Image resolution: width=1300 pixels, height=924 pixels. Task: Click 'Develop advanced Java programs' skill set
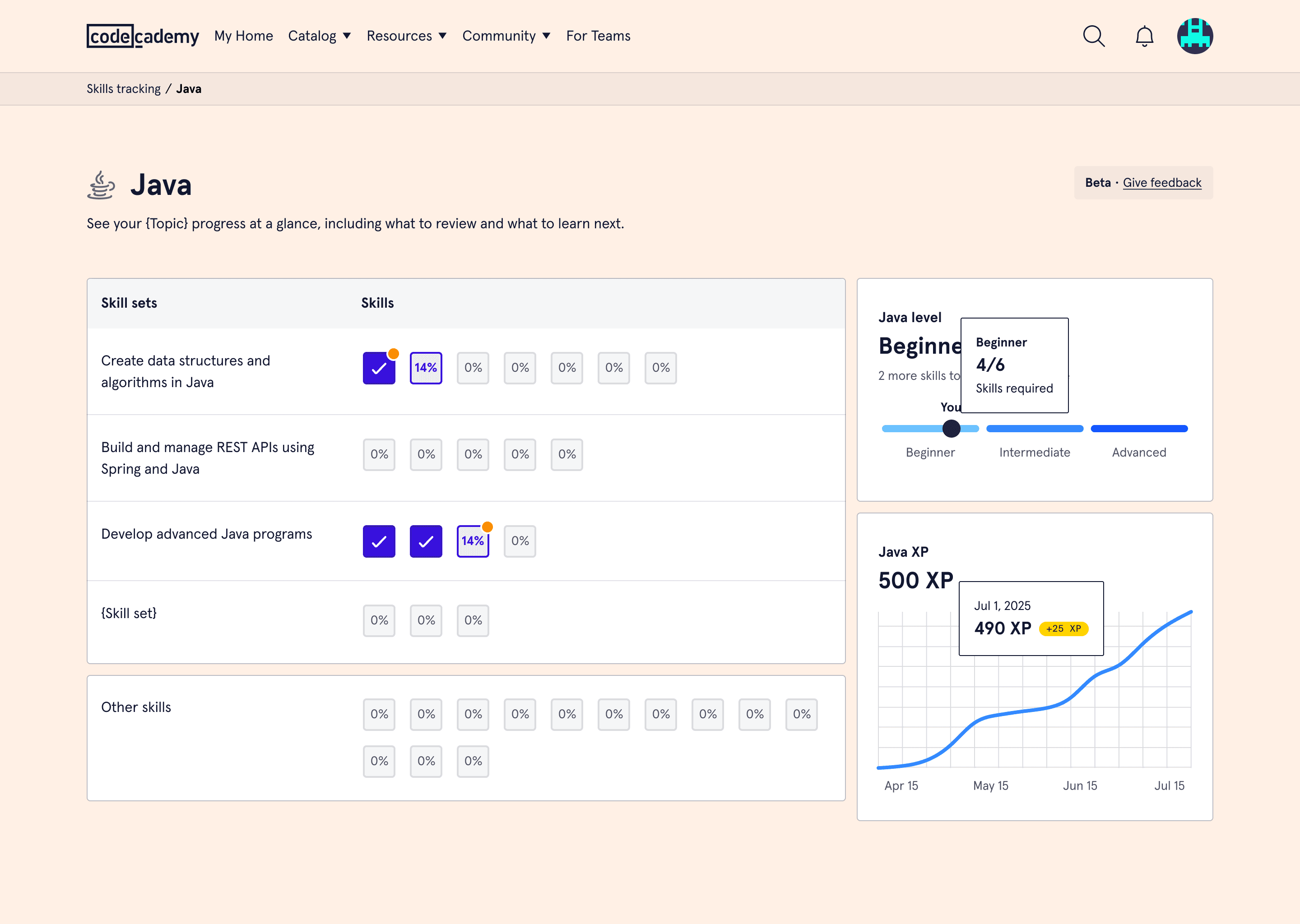pyautogui.click(x=207, y=534)
